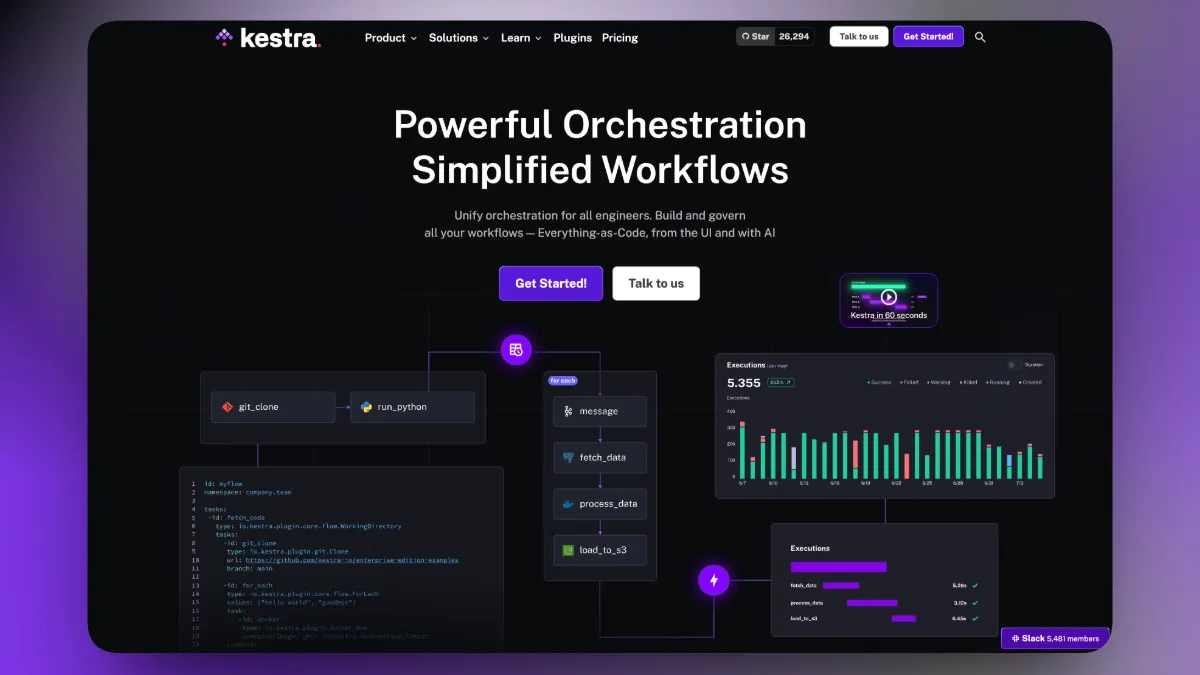Toggle the Created legend item
The image size is (1200, 675).
[1030, 382]
